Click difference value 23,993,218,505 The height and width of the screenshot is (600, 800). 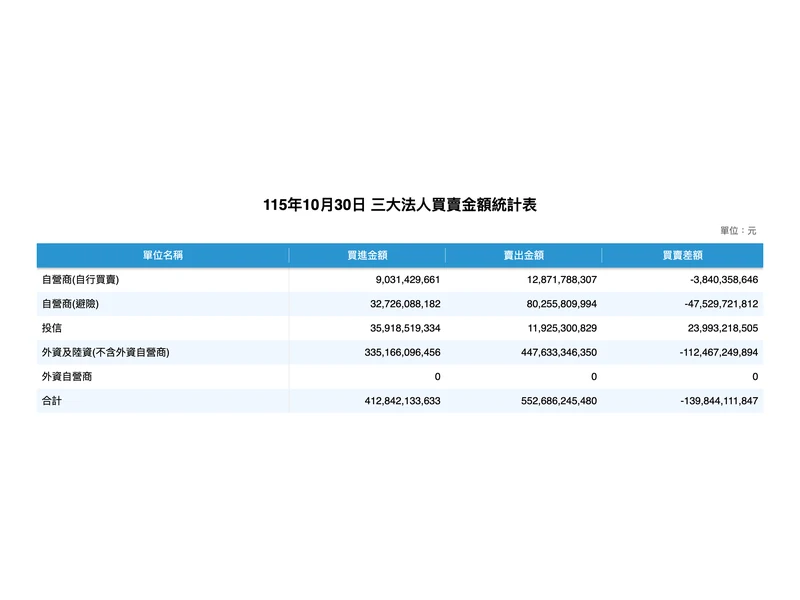723,328
